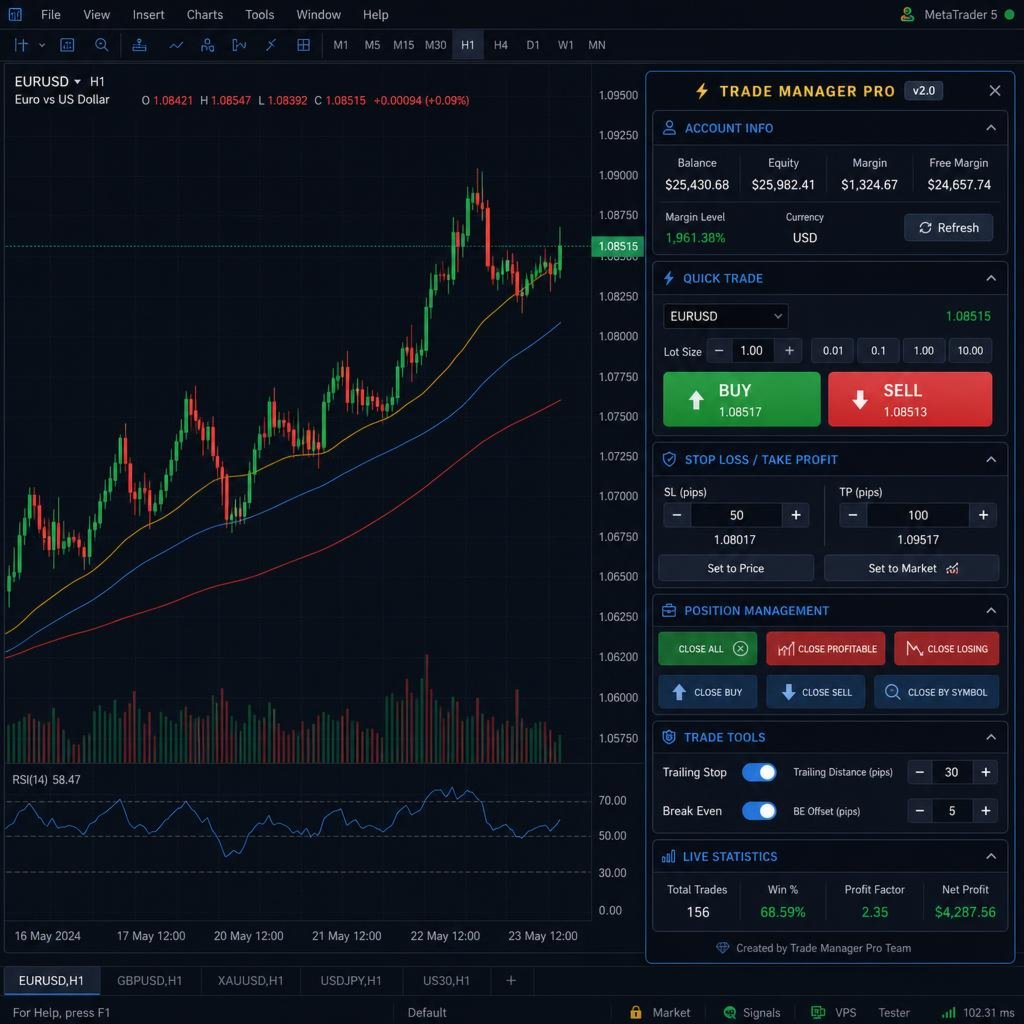This screenshot has height=1024, width=1024.
Task: Click the VPS icon in status bar
Action: (818, 1012)
